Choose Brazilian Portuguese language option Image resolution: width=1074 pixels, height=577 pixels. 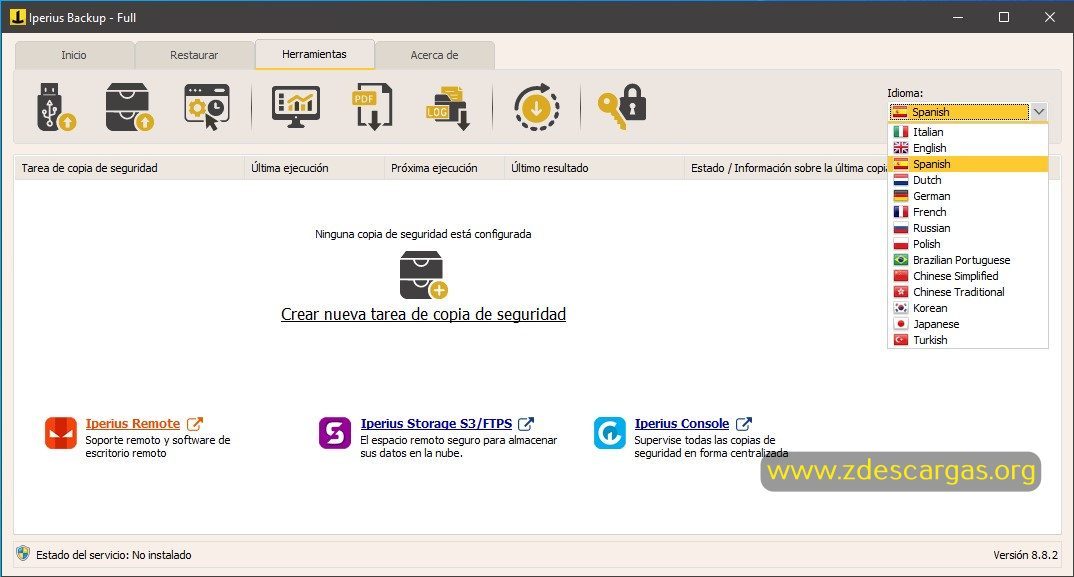point(968,260)
